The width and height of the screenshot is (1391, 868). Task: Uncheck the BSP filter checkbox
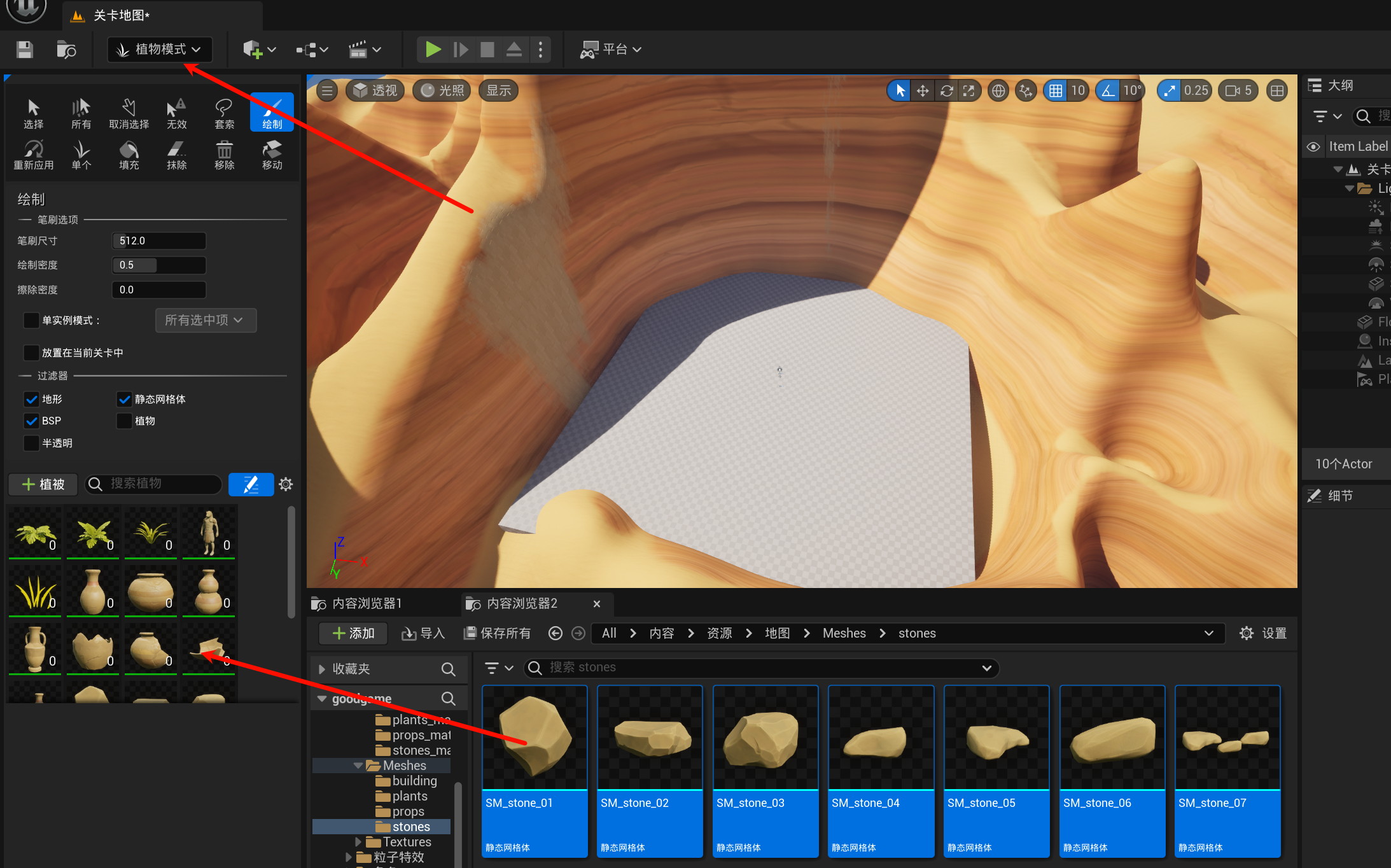click(x=31, y=421)
